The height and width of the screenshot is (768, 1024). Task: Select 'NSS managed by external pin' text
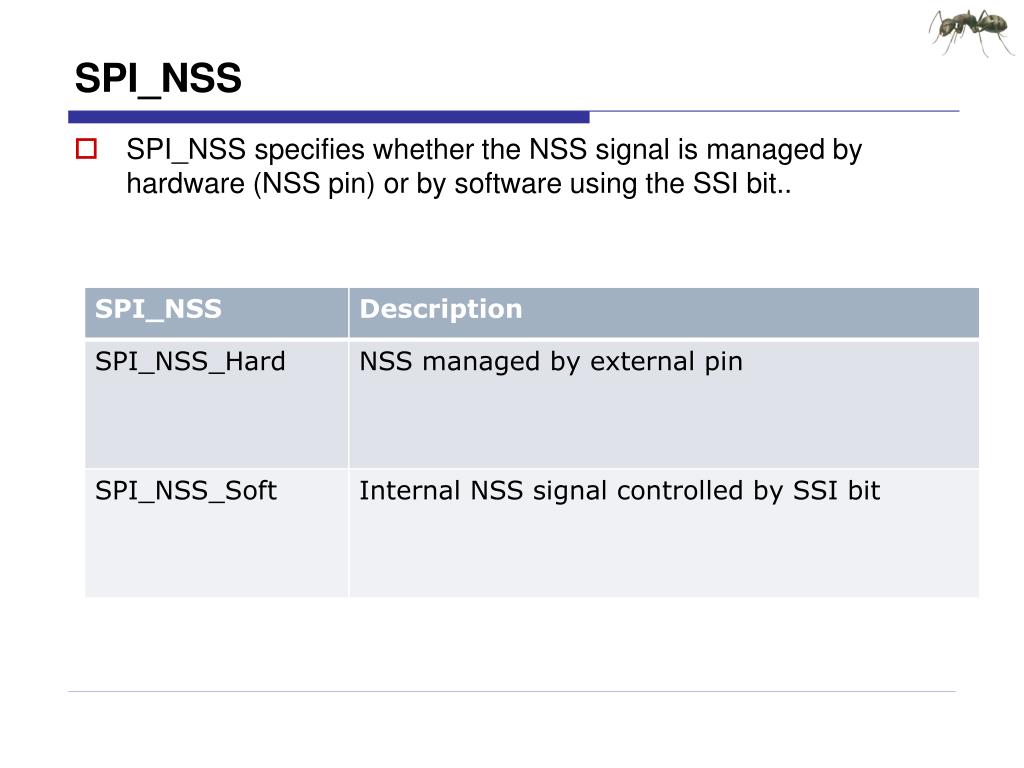(551, 362)
